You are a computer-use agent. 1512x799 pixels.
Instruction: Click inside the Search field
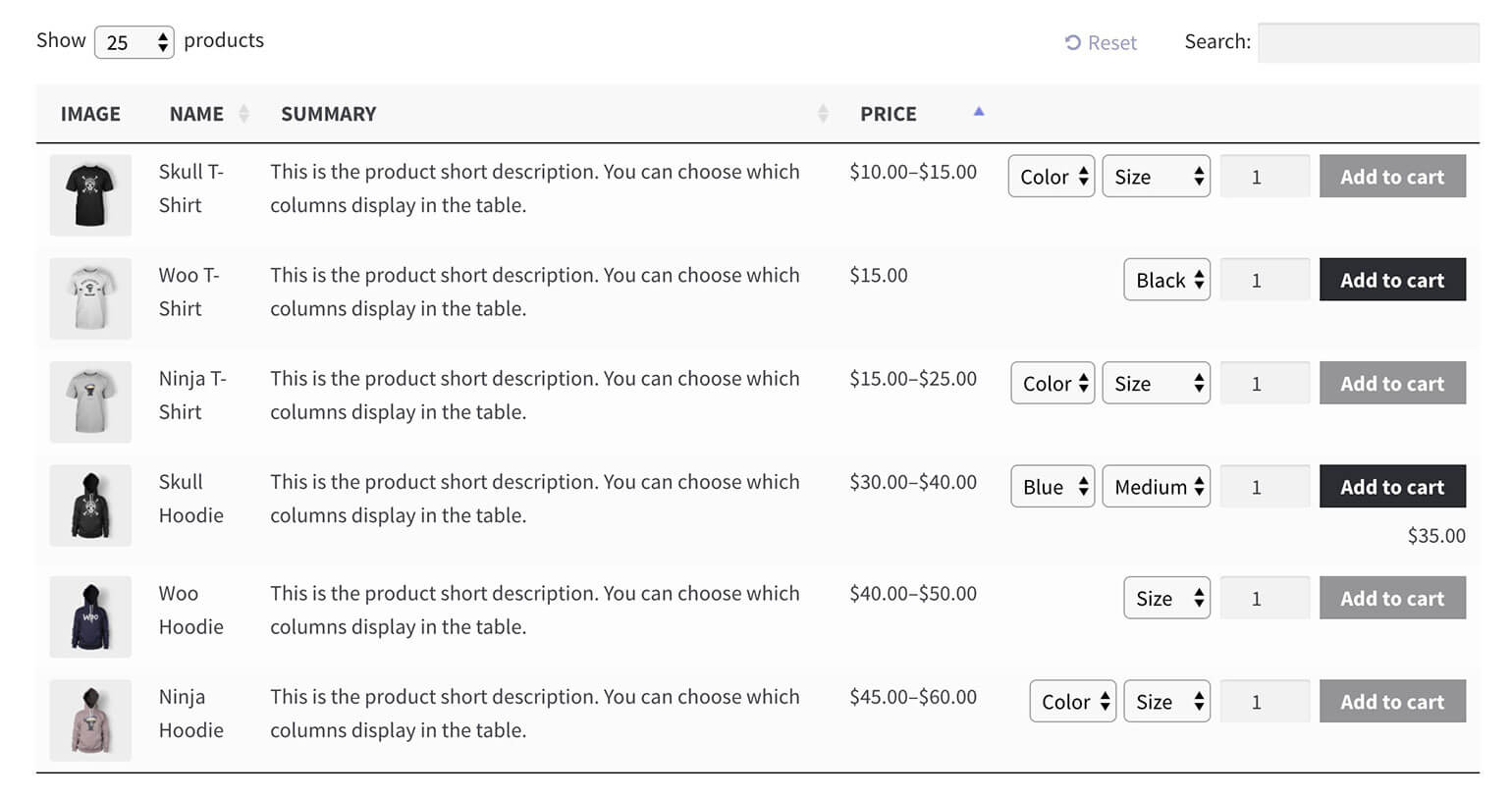click(x=1368, y=43)
